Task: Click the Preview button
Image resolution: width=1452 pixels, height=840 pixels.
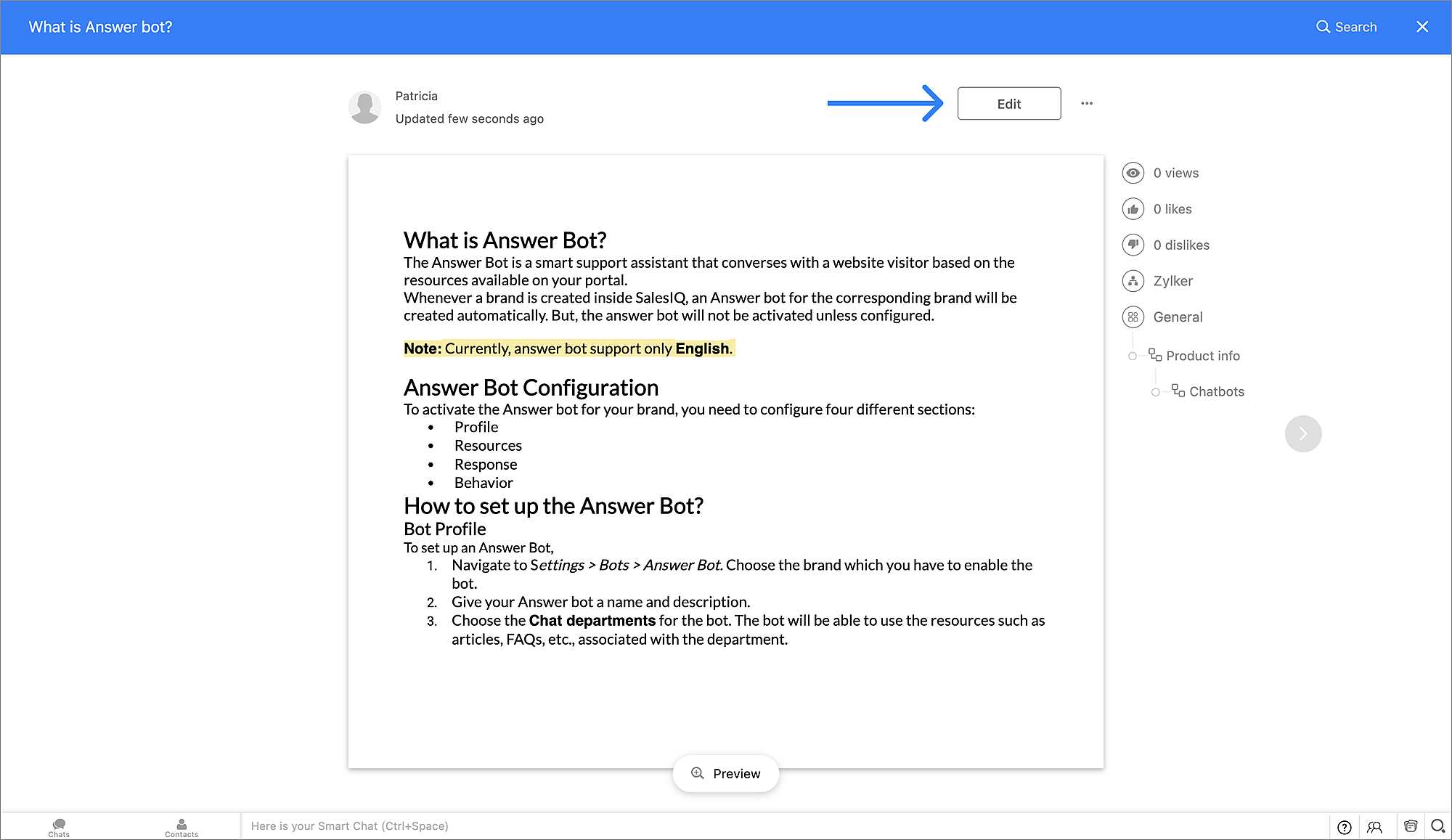Action: 725,774
